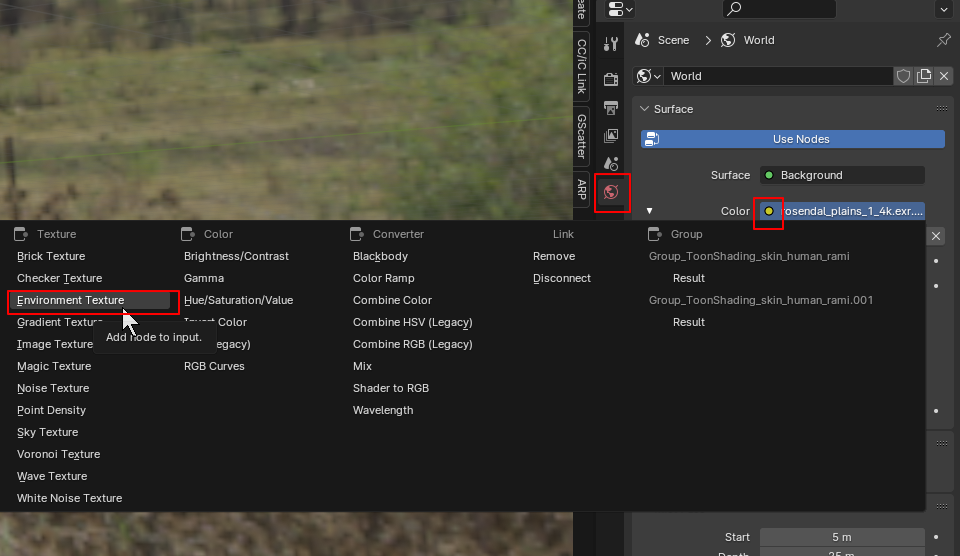Click Remove under Link

(554, 256)
